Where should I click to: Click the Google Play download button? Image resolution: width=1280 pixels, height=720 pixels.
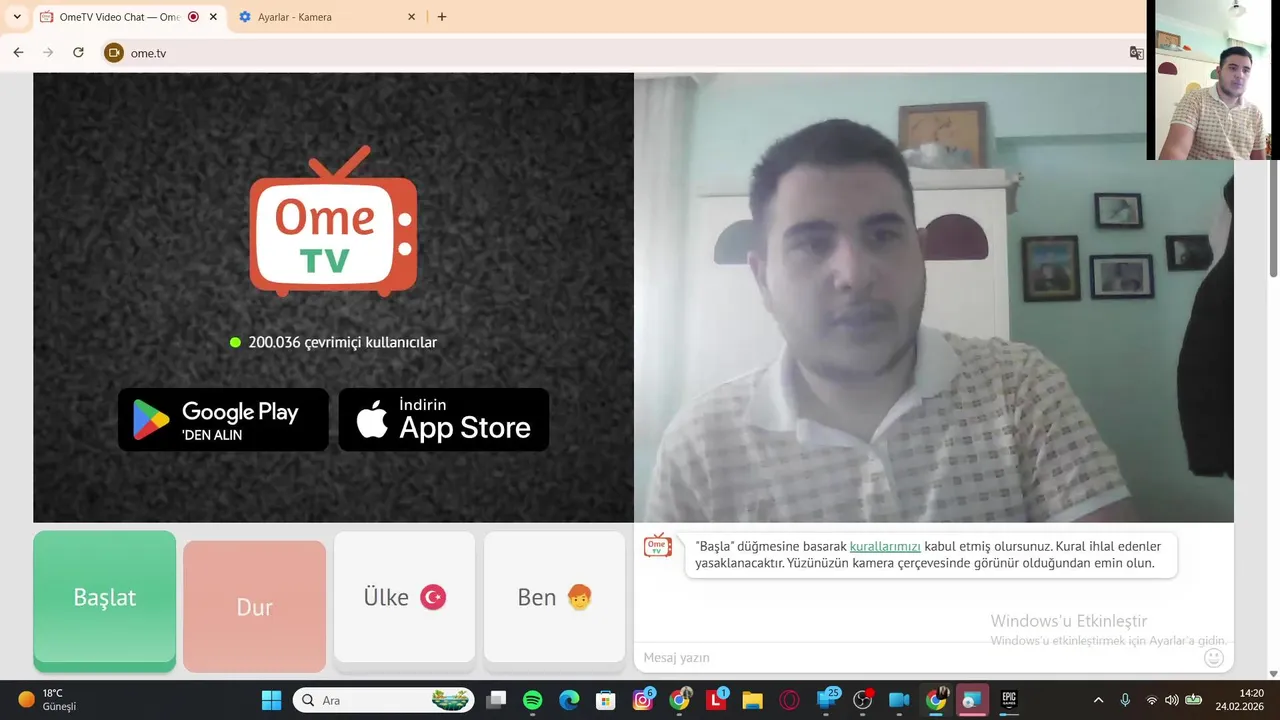click(x=223, y=420)
